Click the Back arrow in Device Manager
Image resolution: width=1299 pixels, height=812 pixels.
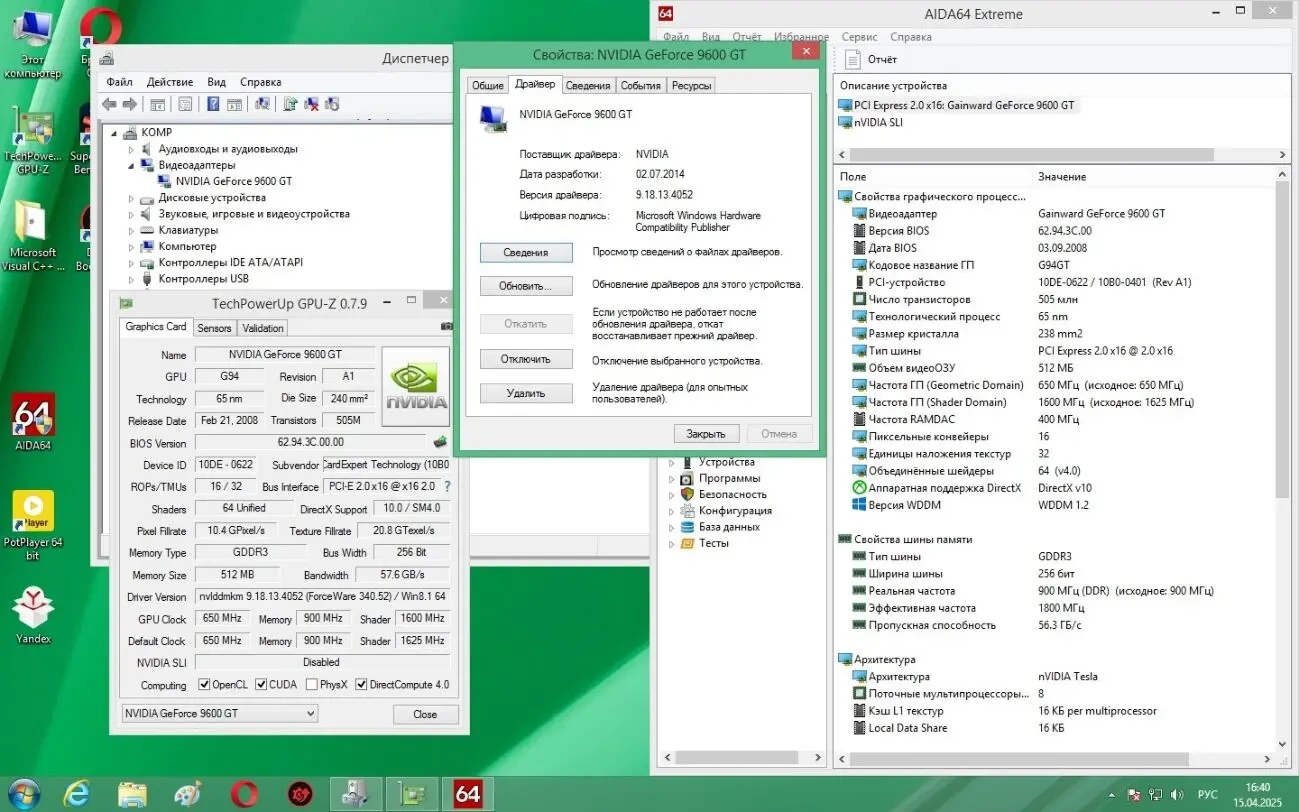click(109, 103)
